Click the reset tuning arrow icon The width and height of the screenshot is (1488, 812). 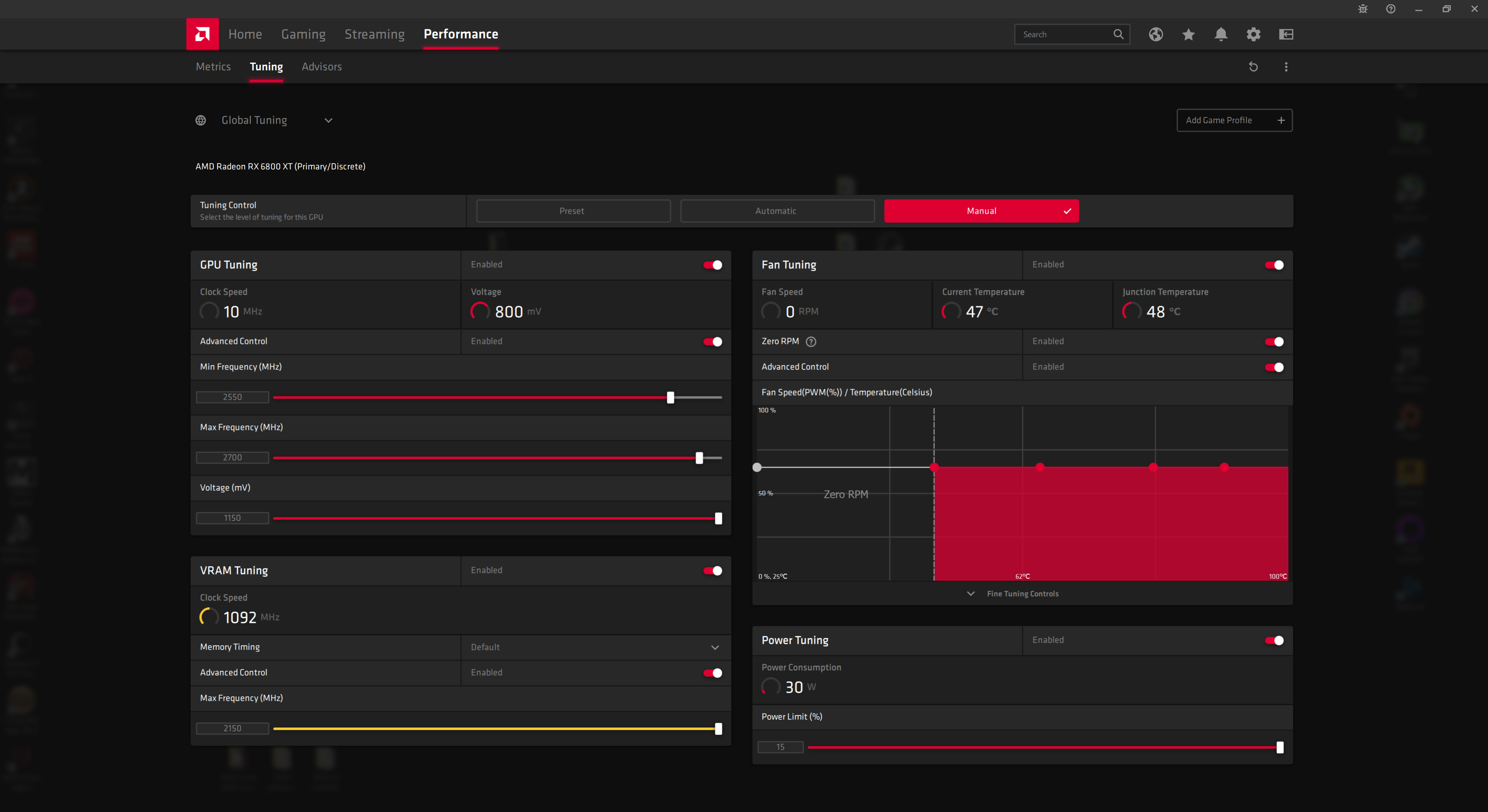[1253, 67]
